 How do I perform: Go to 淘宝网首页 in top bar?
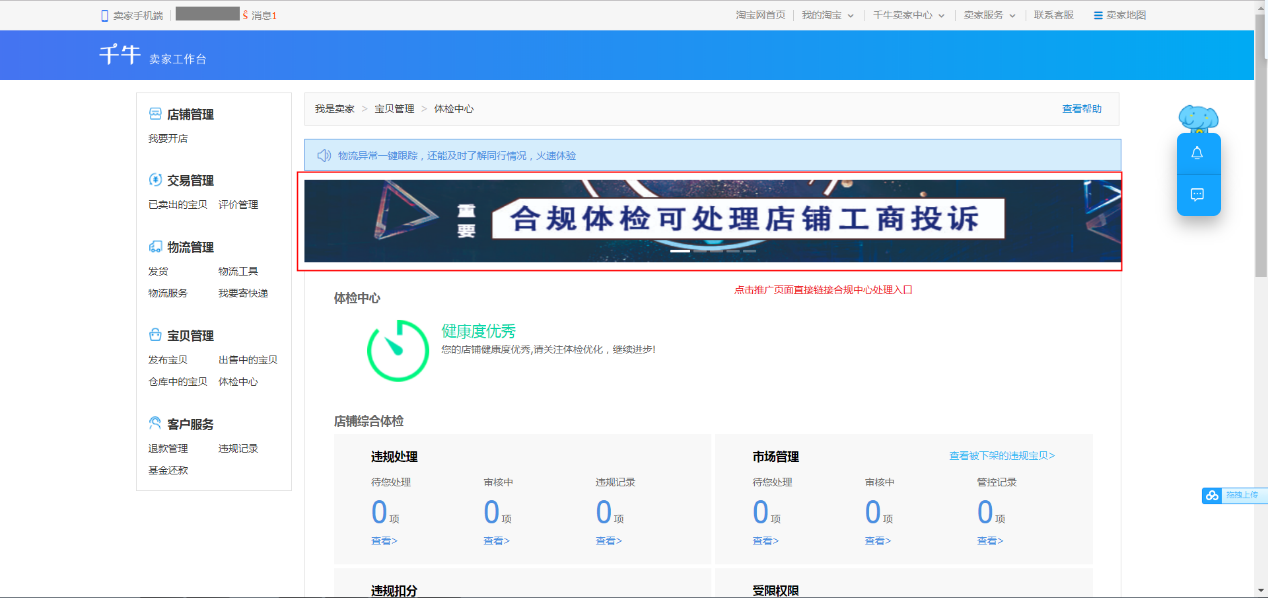point(760,15)
